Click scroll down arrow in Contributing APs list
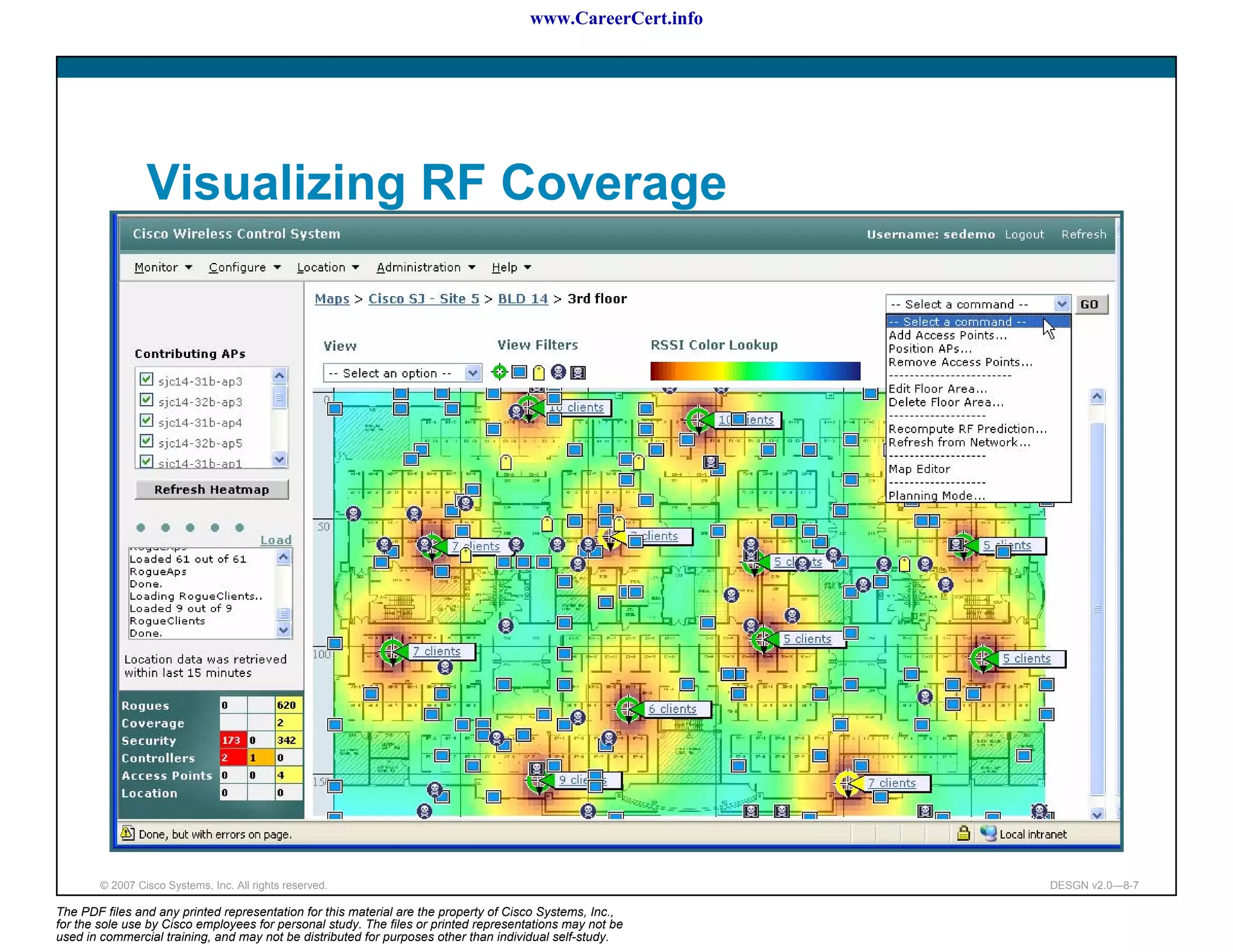Screen dimensions: 1233x952 (x=279, y=459)
